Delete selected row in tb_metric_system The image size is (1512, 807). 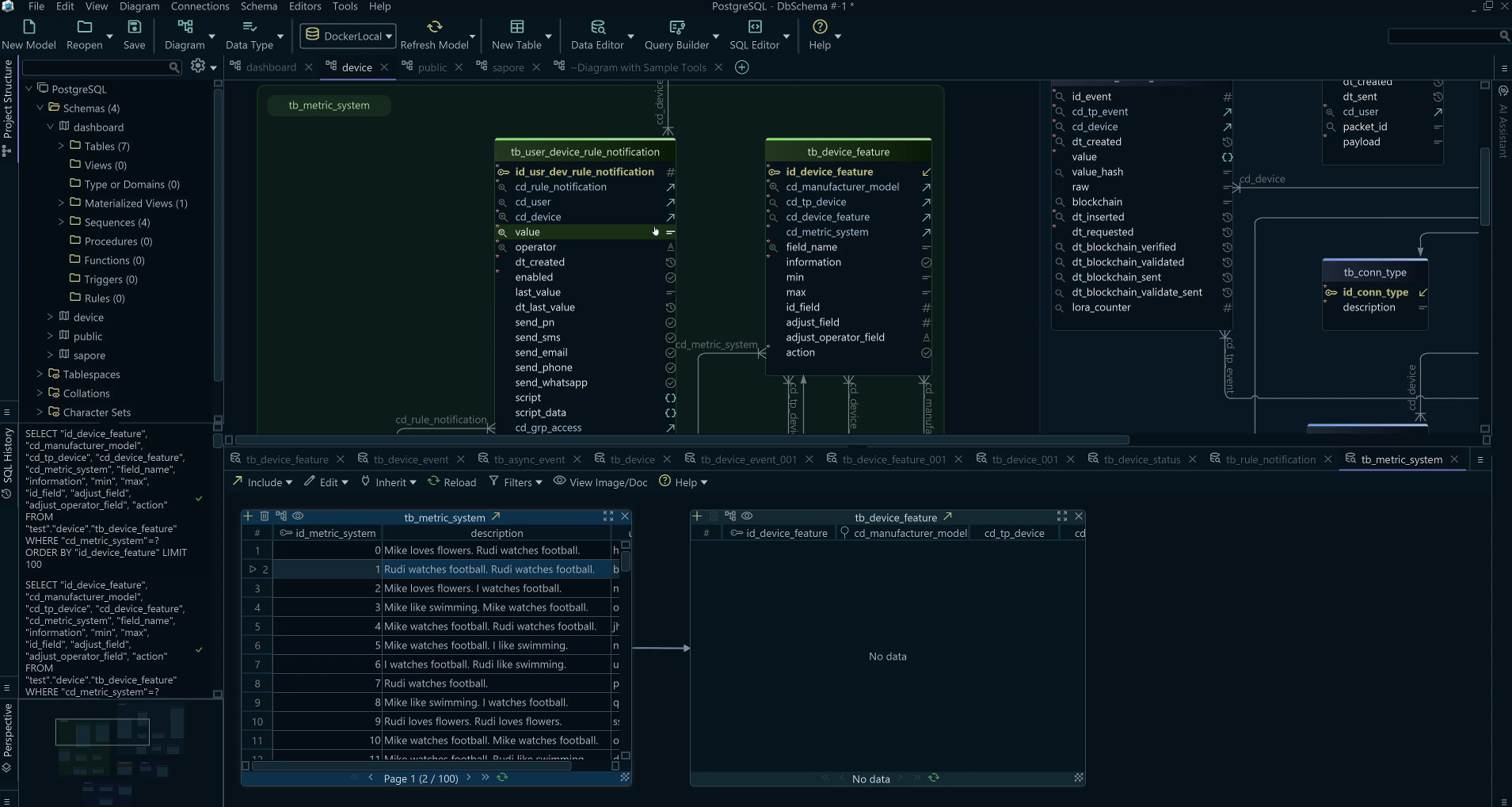pos(265,516)
